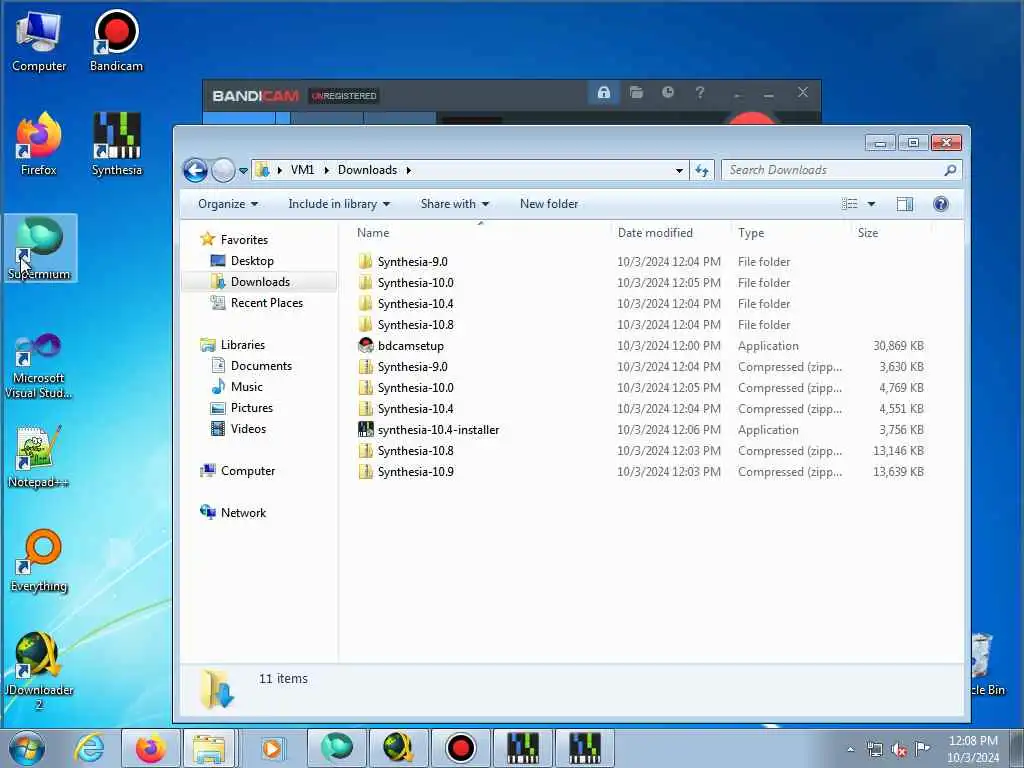This screenshot has width=1024, height=768.
Task: Toggle the Explorer preview pane button
Action: pyautogui.click(x=904, y=204)
